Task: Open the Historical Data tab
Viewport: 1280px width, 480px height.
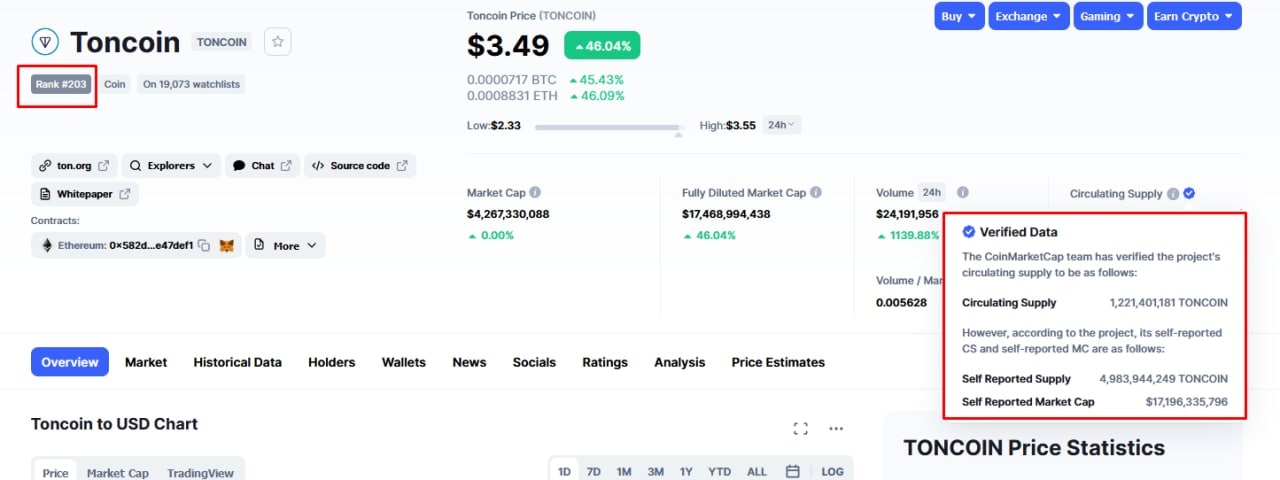Action: tap(238, 362)
